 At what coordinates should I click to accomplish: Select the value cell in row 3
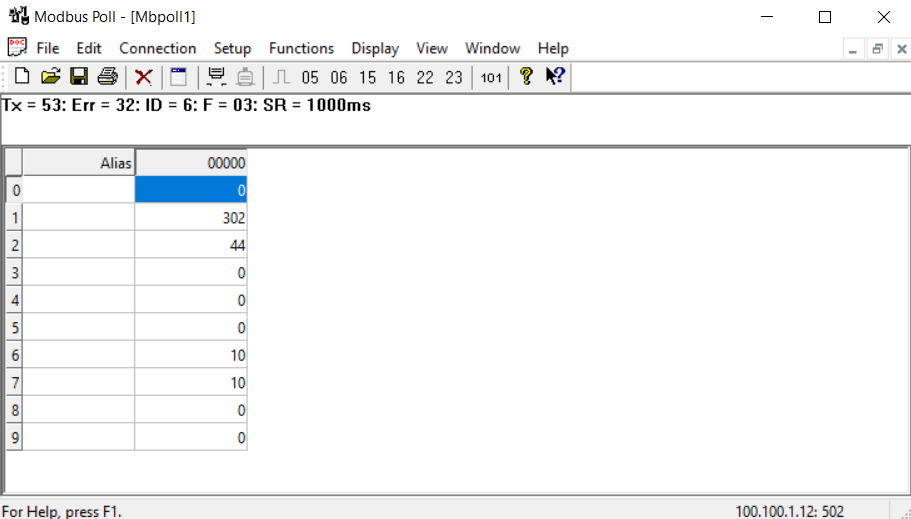click(191, 273)
